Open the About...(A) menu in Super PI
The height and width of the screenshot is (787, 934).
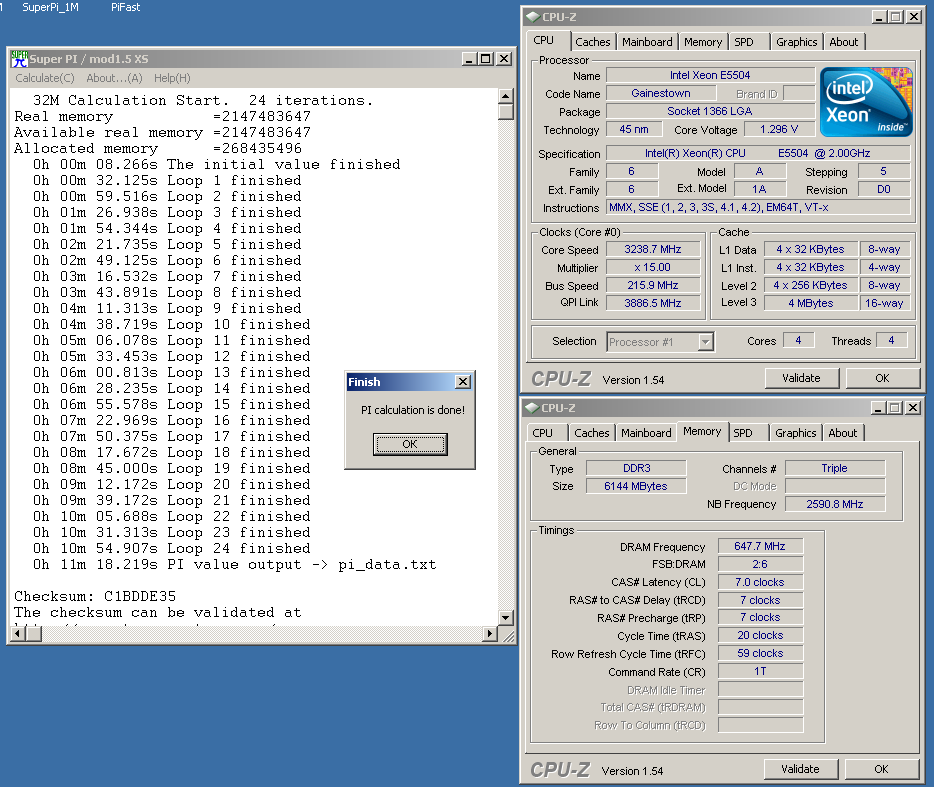click(114, 78)
